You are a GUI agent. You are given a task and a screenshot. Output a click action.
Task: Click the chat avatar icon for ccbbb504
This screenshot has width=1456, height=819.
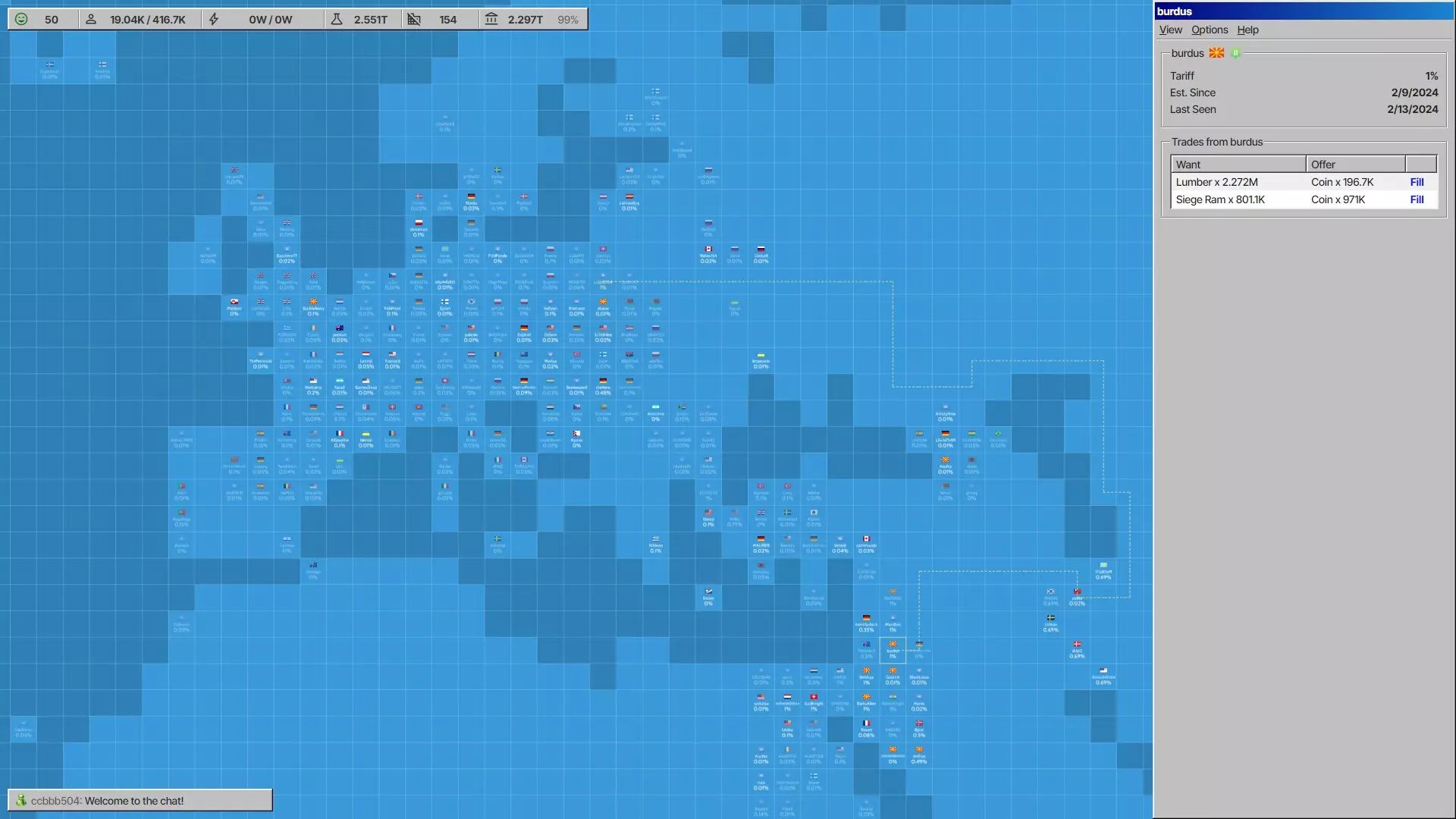pos(20,800)
